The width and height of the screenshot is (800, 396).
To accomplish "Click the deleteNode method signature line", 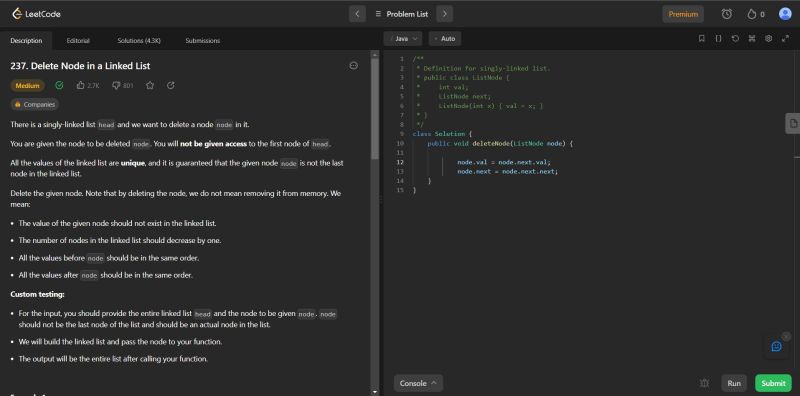I will click(x=500, y=143).
